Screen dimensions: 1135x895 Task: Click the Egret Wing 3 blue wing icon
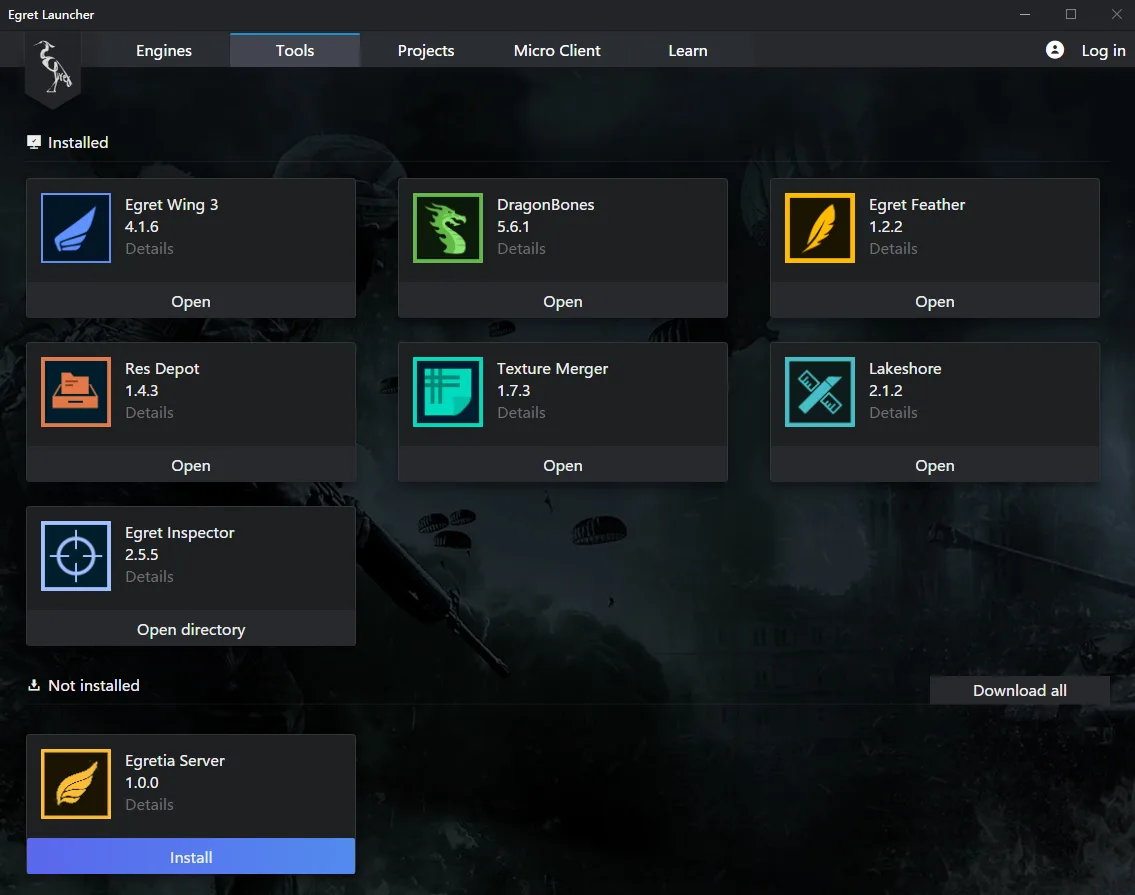(x=76, y=228)
